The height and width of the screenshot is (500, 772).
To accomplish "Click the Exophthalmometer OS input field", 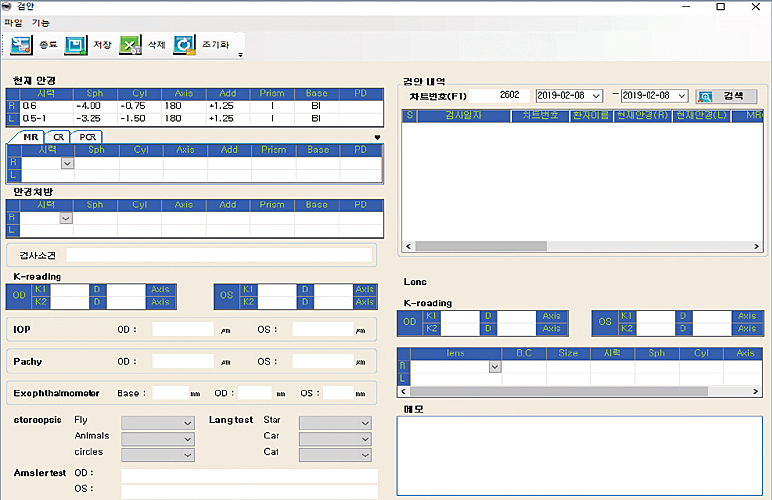I will (339, 393).
